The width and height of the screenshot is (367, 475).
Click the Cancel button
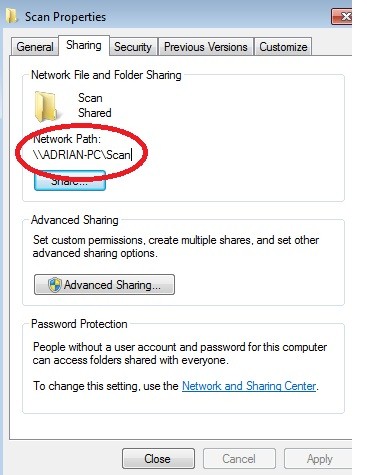click(x=239, y=459)
